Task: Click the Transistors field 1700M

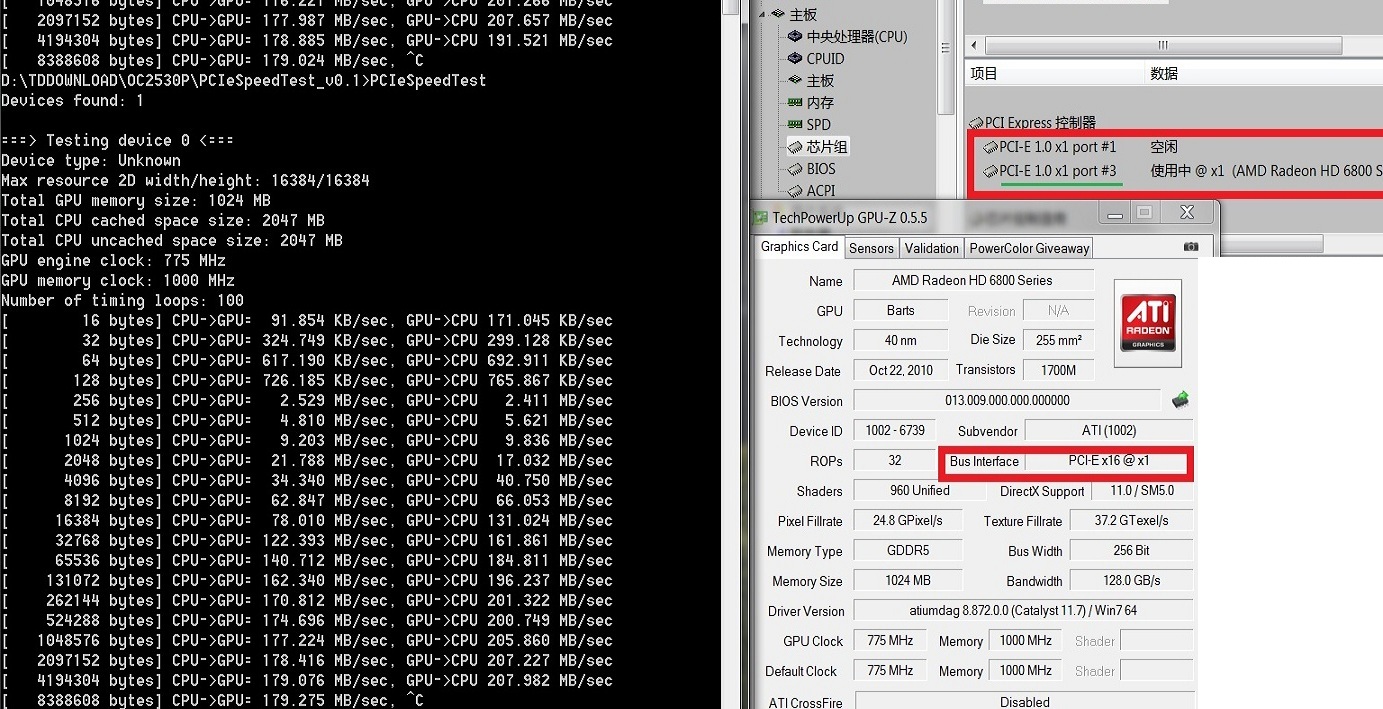Action: [1058, 370]
